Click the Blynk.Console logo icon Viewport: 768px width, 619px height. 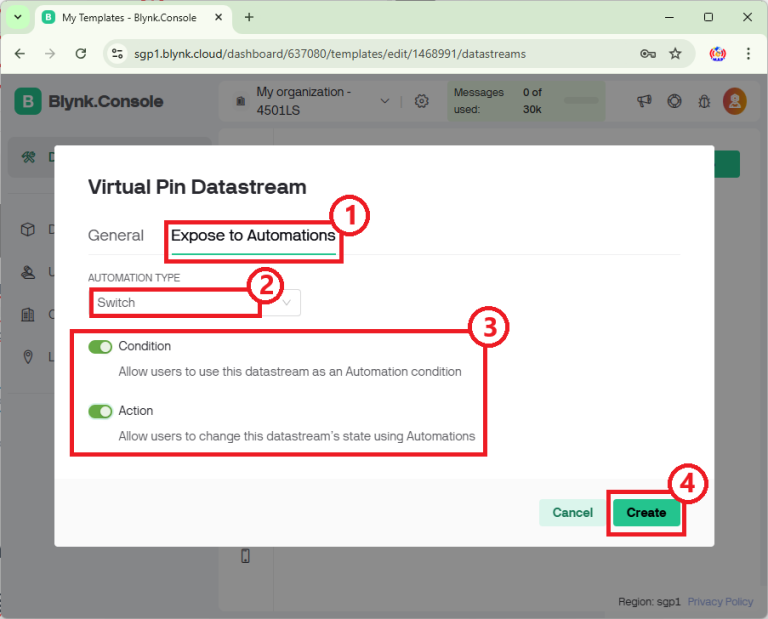29,101
